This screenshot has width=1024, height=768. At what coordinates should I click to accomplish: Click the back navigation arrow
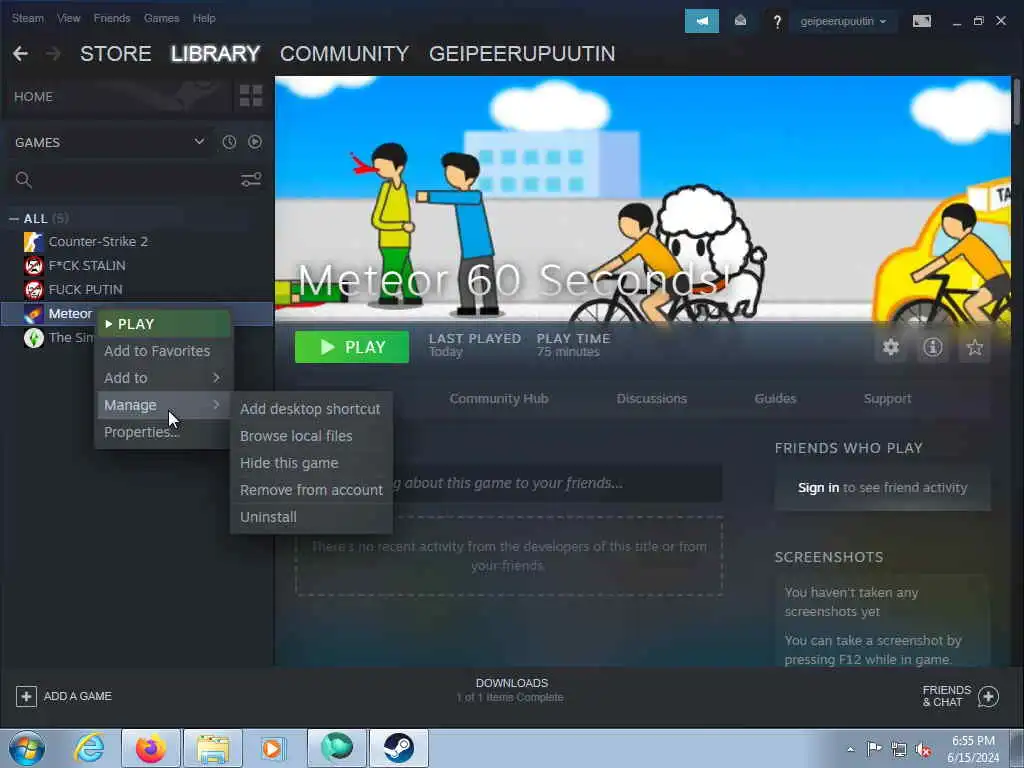(x=20, y=54)
